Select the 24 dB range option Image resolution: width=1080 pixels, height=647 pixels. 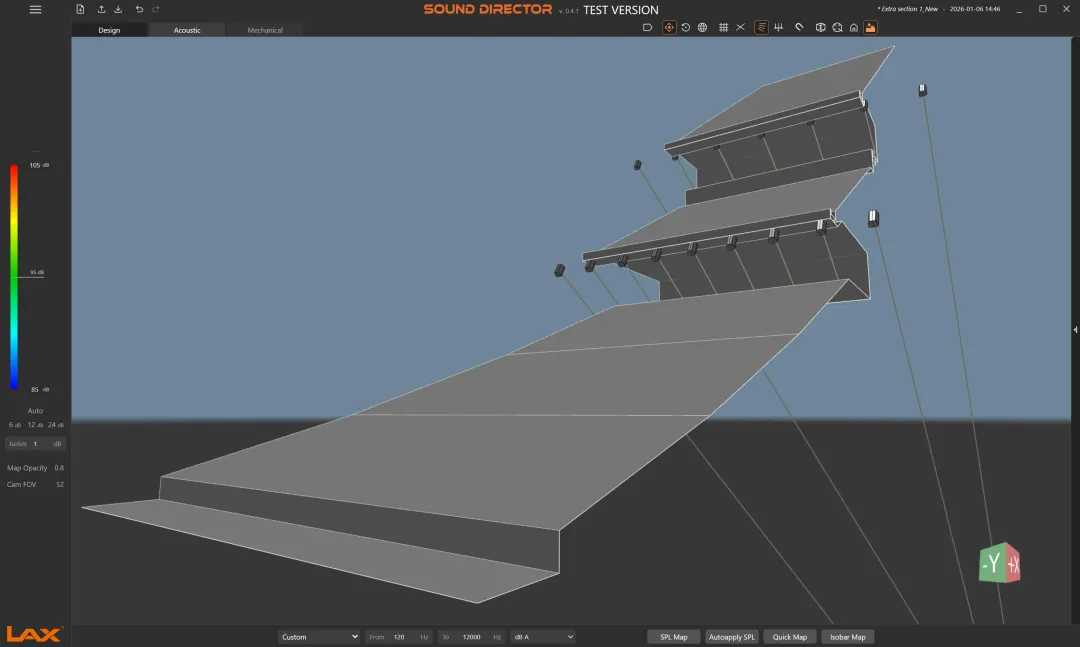click(56, 424)
